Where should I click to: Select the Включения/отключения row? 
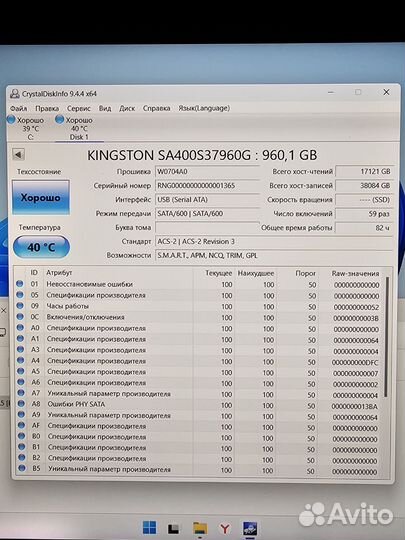pyautogui.click(x=198, y=318)
